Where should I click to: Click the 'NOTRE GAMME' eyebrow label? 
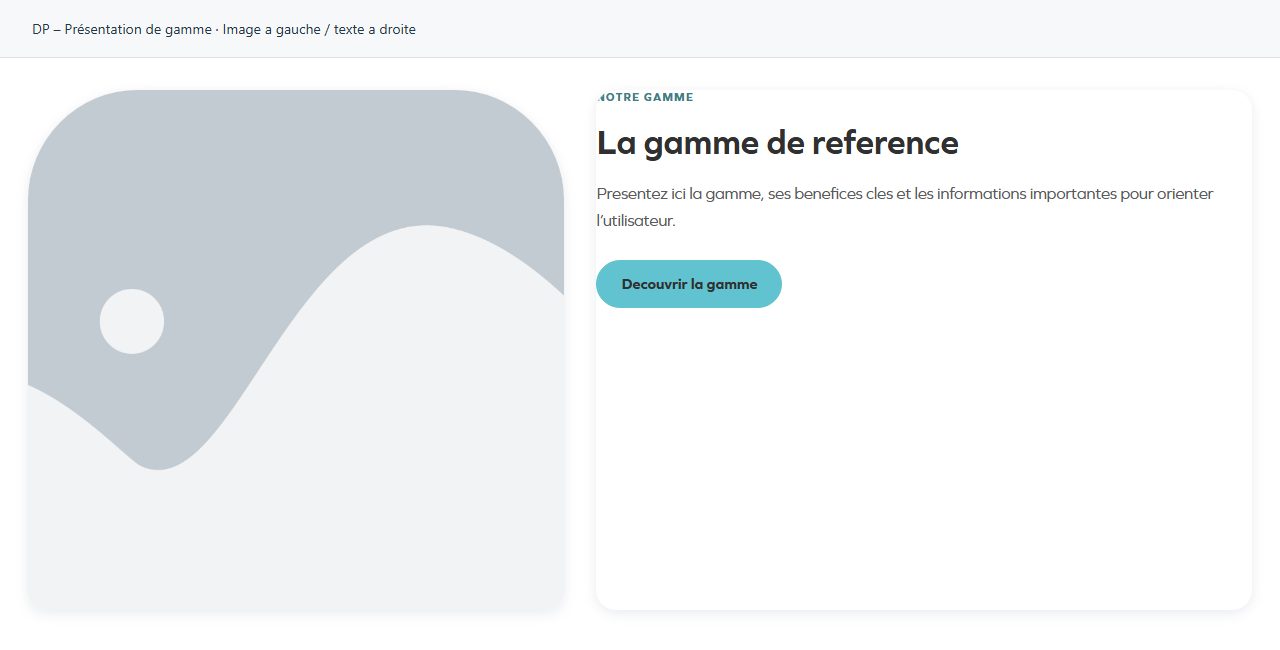(645, 98)
